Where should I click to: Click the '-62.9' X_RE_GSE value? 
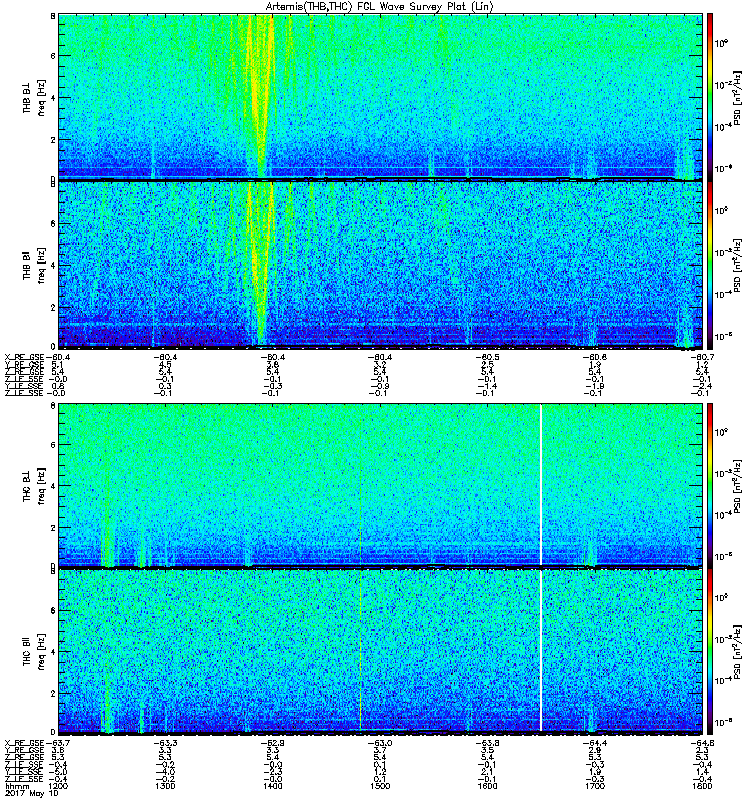coord(272,743)
